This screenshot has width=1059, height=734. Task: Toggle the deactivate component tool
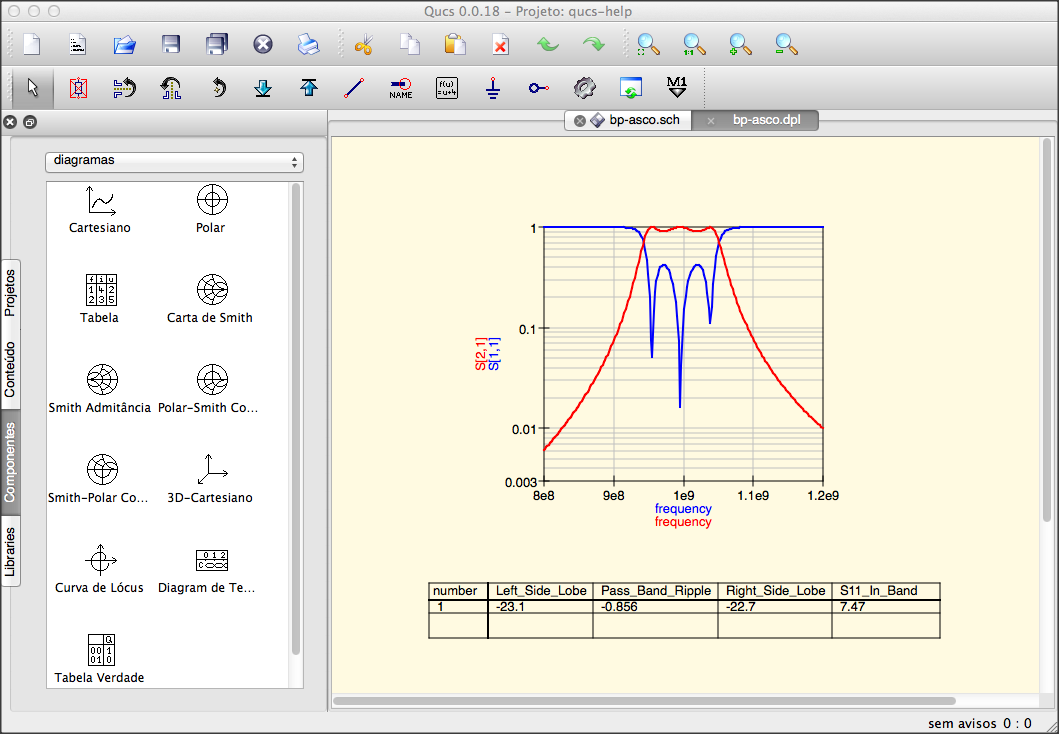(x=78, y=88)
